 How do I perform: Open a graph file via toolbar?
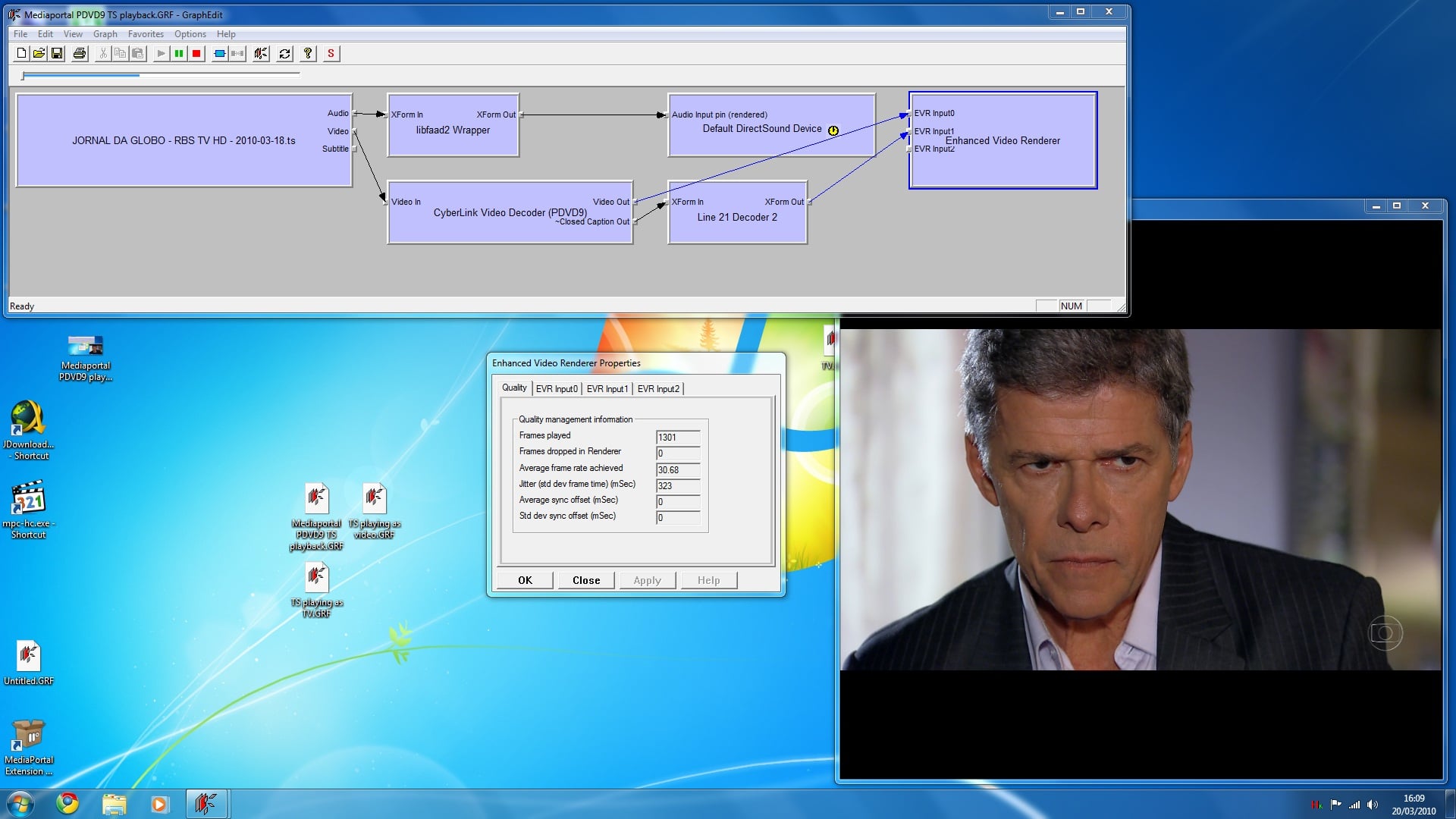point(39,54)
